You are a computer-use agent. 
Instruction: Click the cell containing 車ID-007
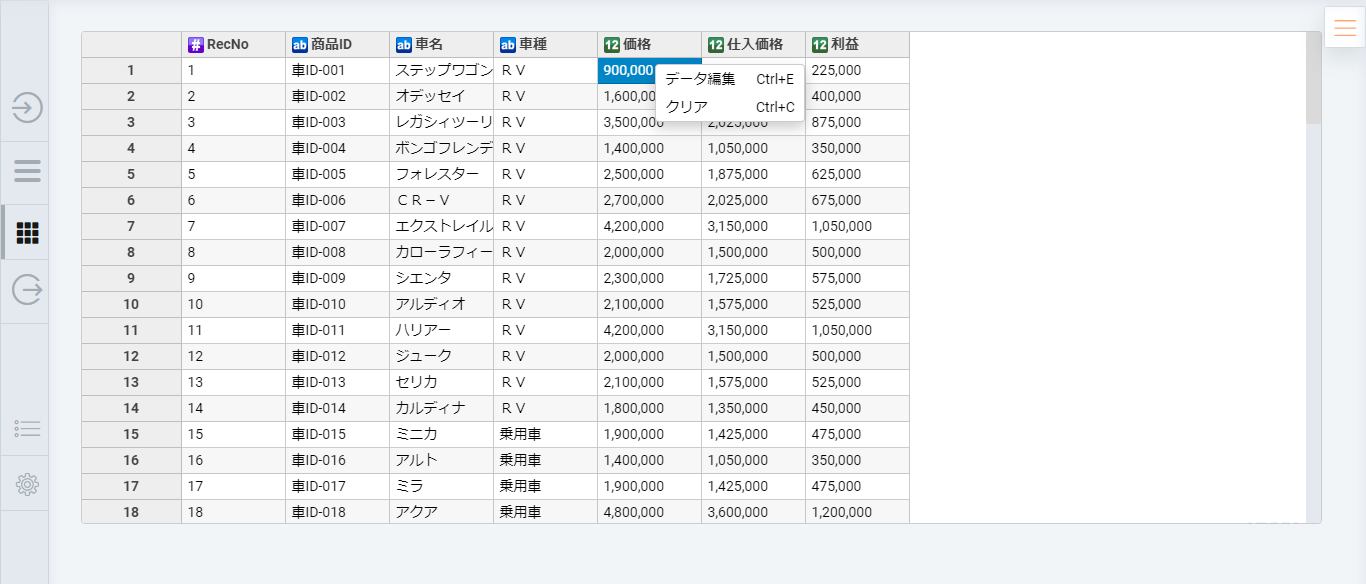[x=337, y=226]
